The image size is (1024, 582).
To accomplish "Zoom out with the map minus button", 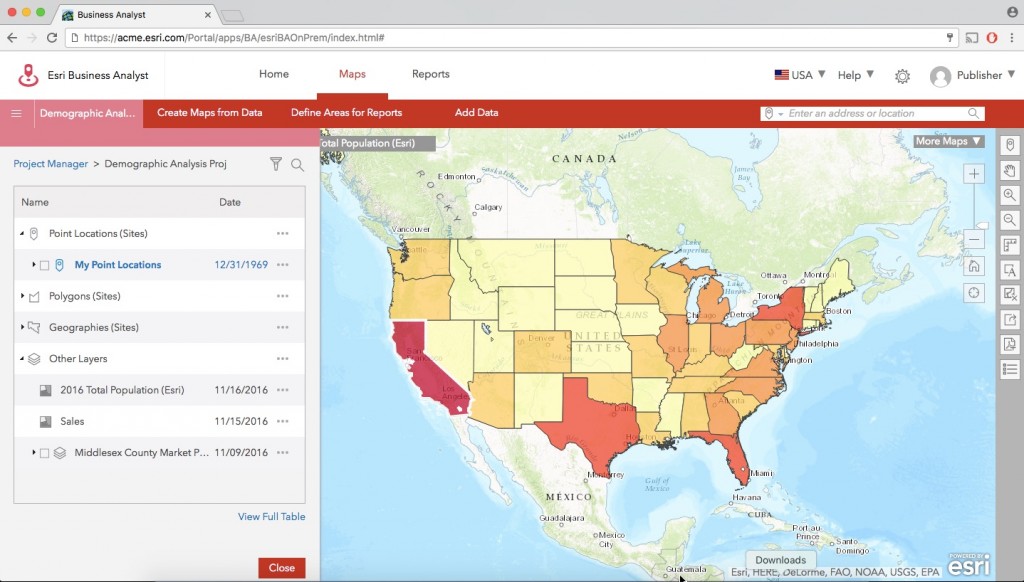I will pyautogui.click(x=974, y=239).
